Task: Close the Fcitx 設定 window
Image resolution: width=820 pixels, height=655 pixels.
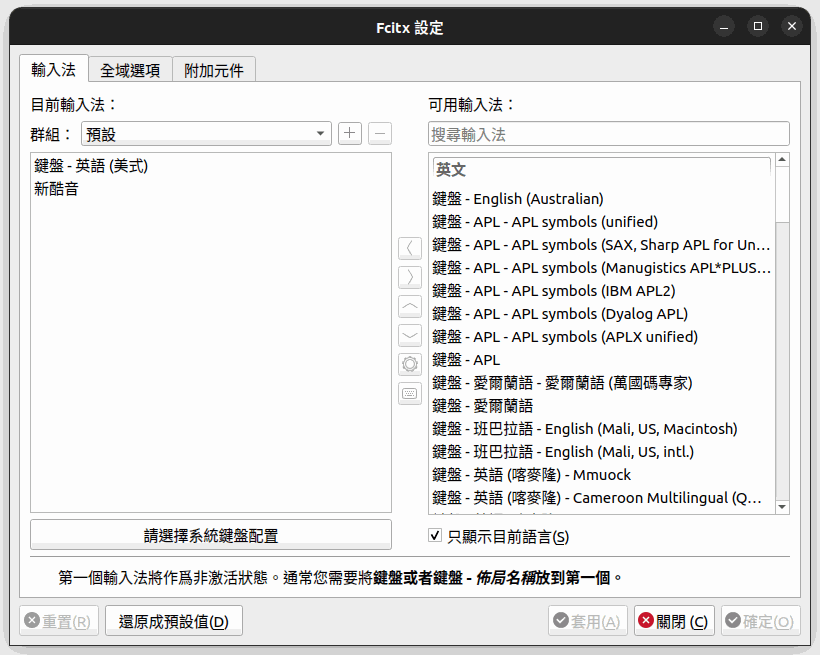Action: coord(792,26)
